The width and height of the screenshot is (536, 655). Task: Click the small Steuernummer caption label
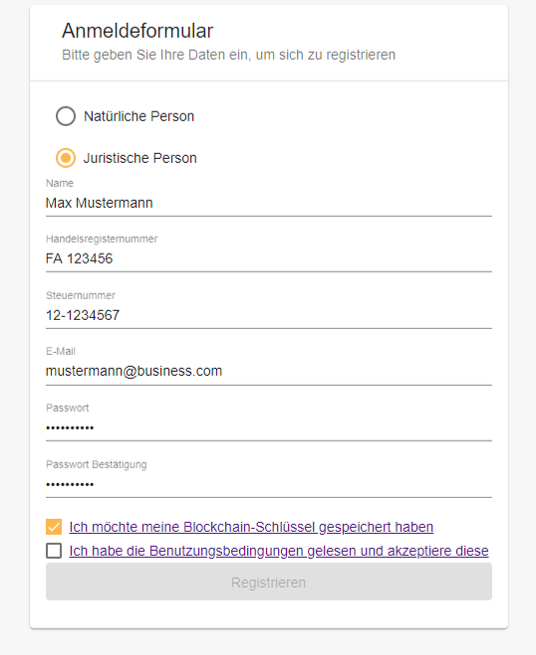[80, 295]
